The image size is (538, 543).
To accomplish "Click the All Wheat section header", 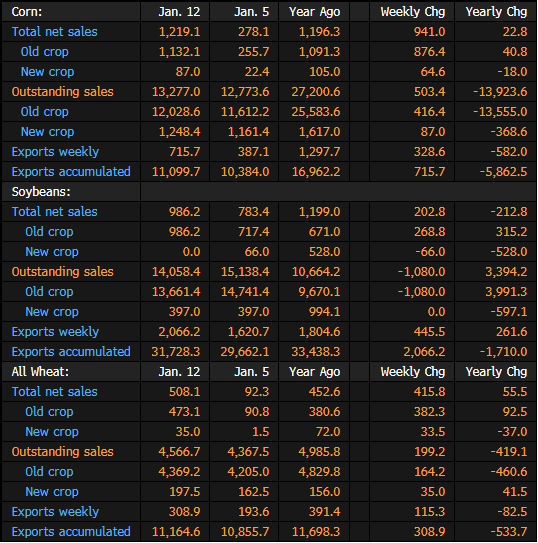I will 40,372.
